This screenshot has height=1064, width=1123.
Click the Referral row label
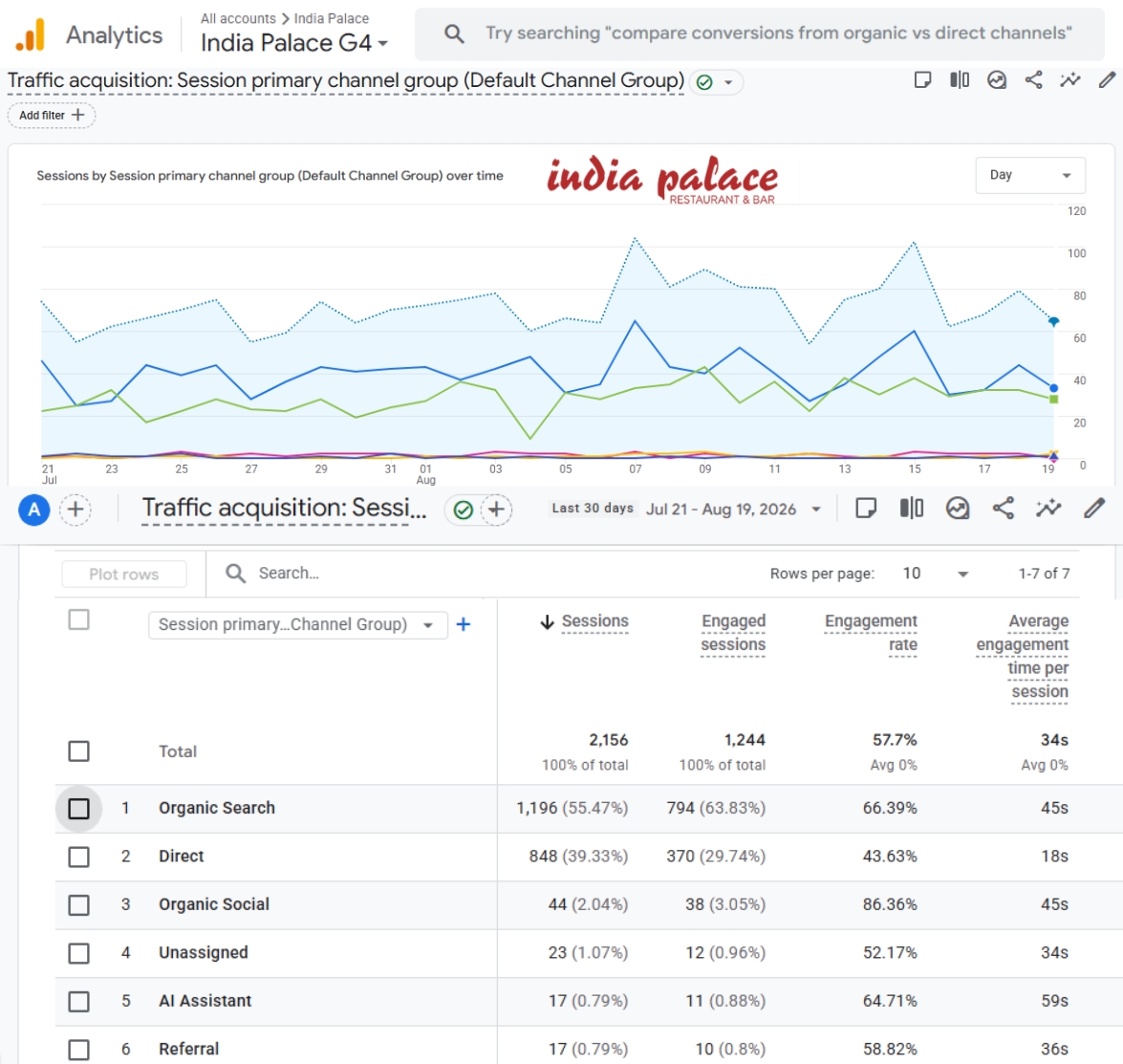[x=188, y=1049]
